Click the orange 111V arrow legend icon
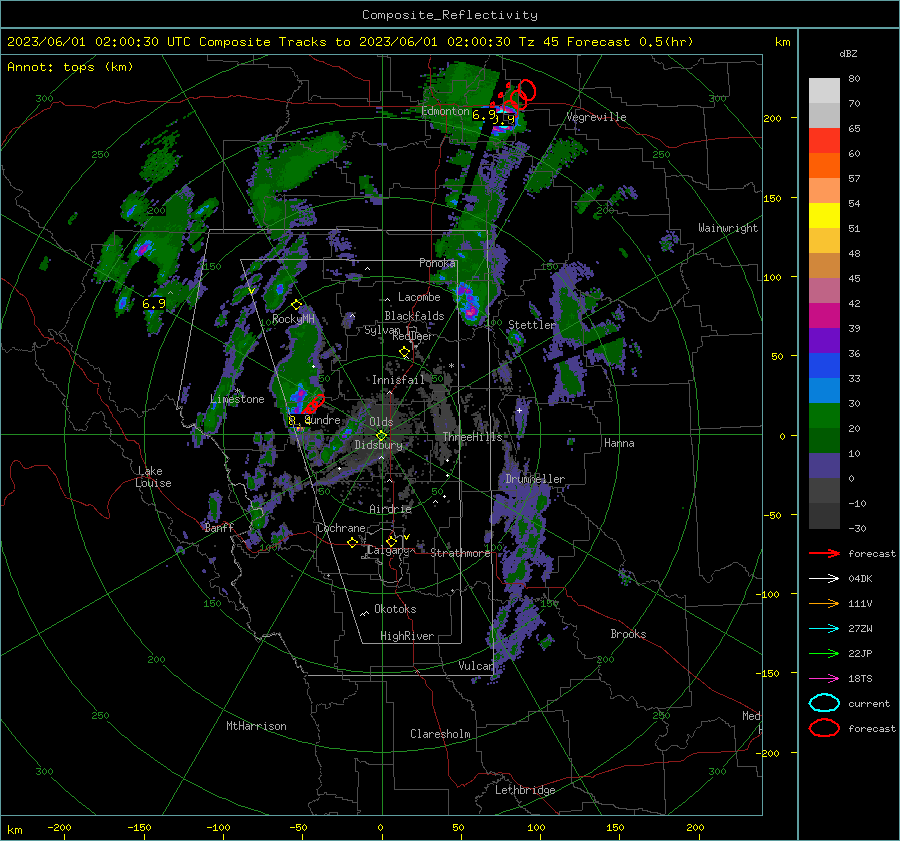 coord(824,603)
